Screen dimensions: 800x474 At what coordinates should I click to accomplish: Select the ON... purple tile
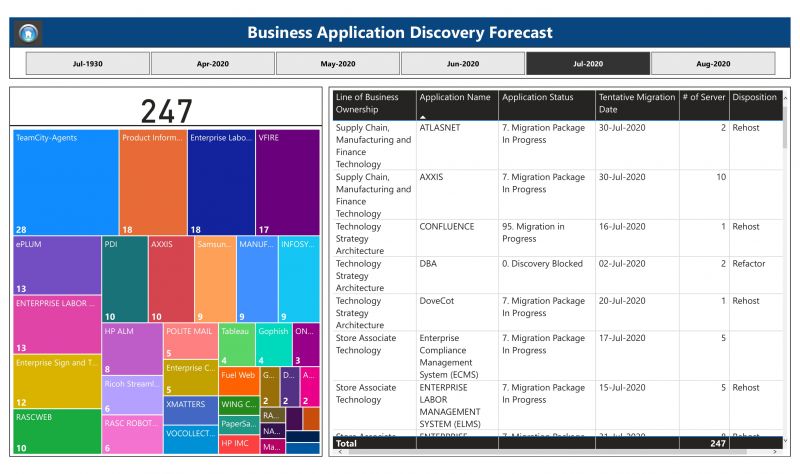pos(307,344)
